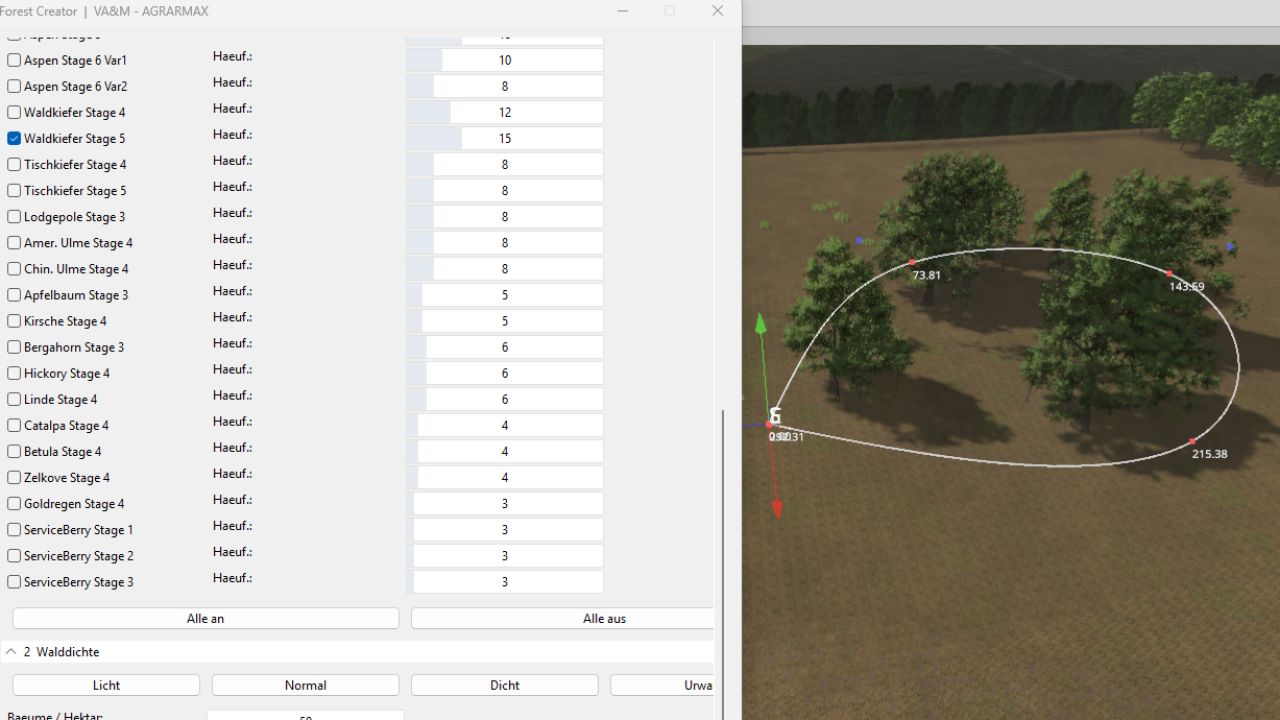Select the spline point labeled 143.59
The height and width of the screenshot is (720, 1280).
click(1169, 273)
